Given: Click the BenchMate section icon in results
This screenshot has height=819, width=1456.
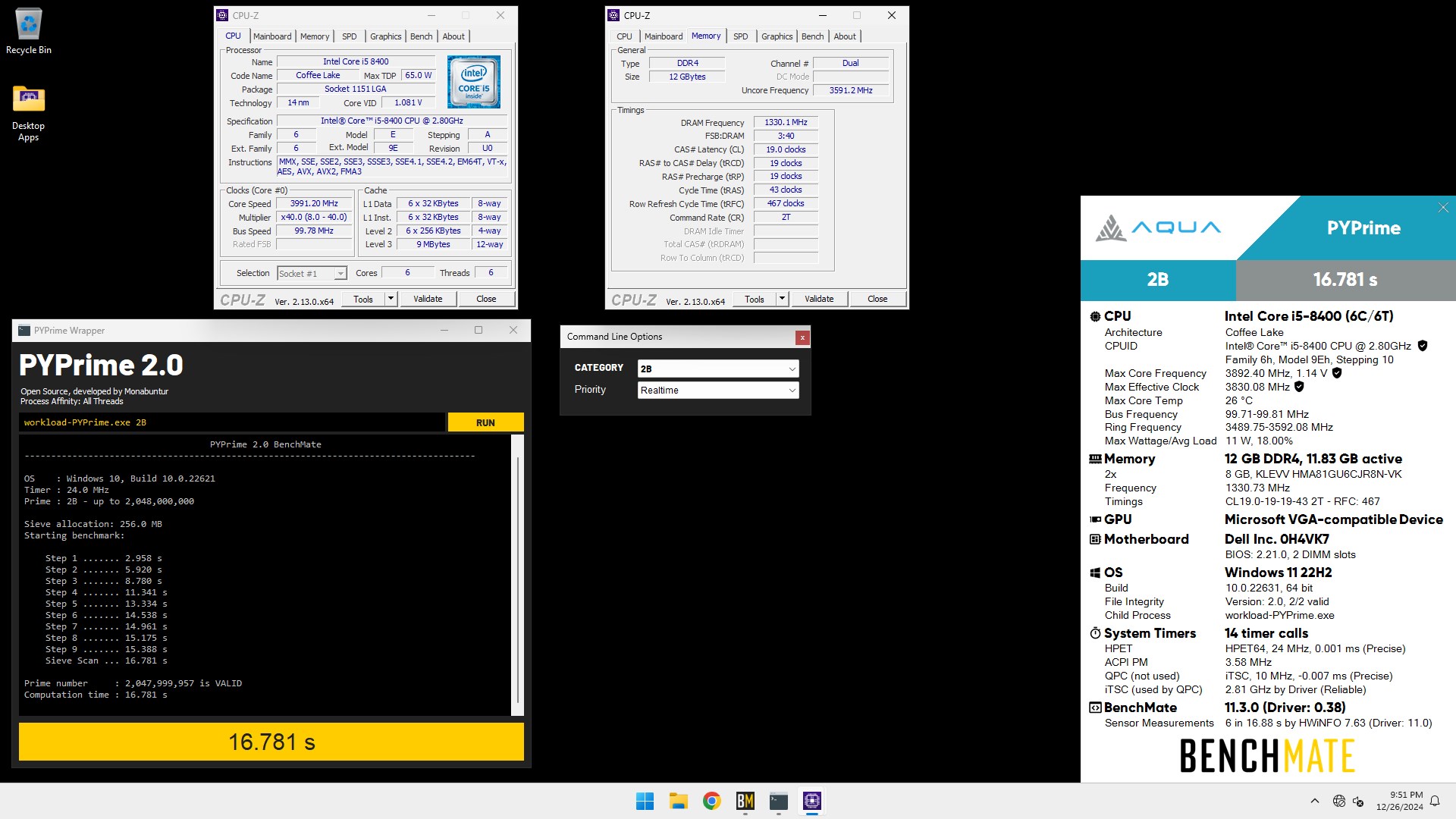Looking at the screenshot, I should (1095, 708).
